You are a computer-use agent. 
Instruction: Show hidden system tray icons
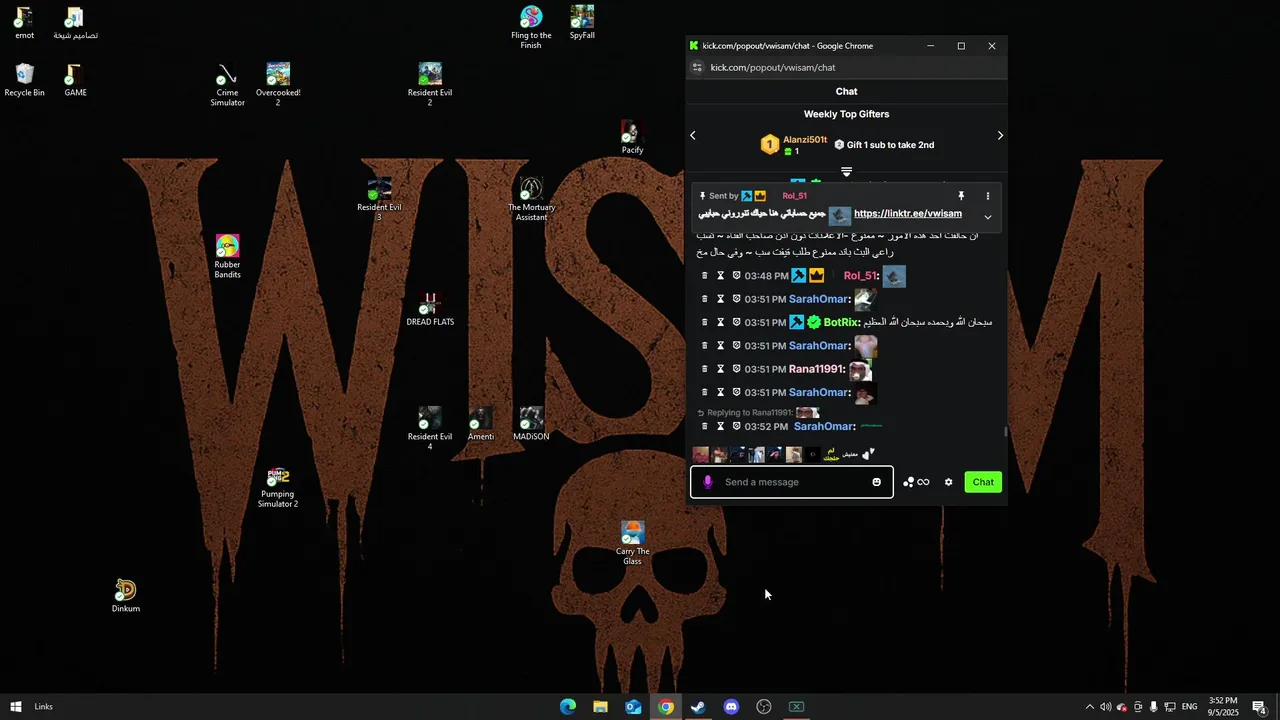pyautogui.click(x=1089, y=707)
